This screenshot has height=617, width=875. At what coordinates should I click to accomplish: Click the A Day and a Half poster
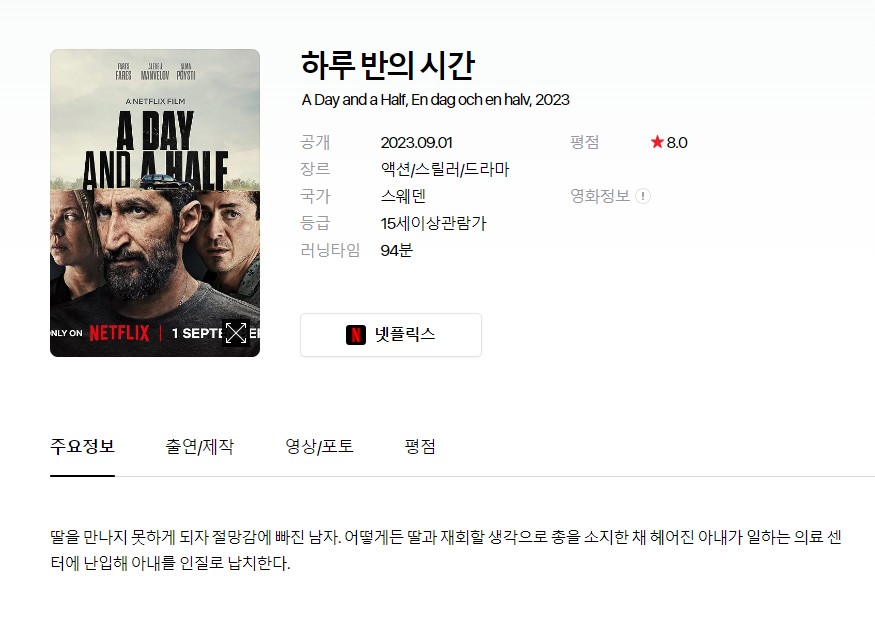pos(155,203)
